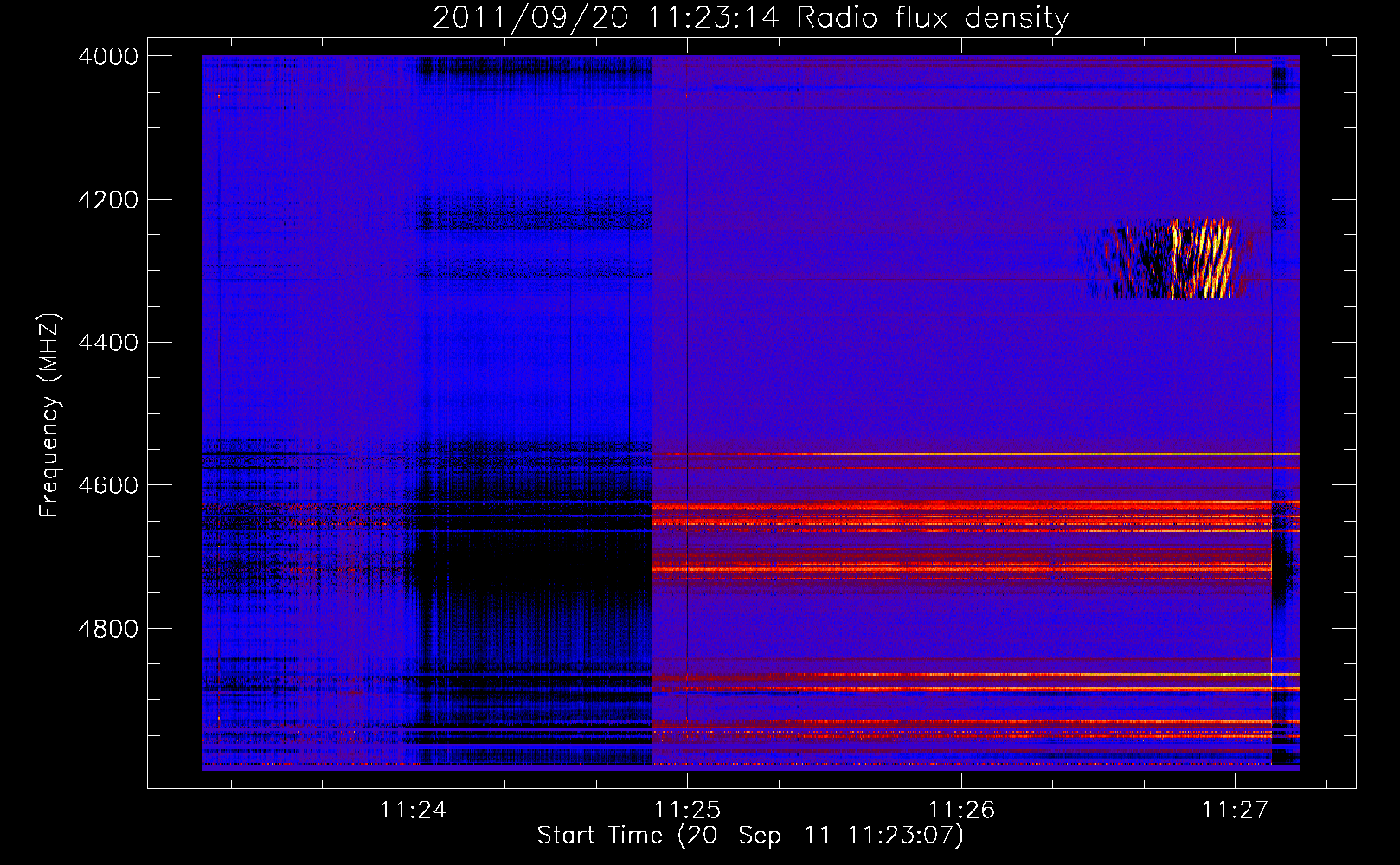Click the 4600 frequency axis label
This screenshot has height=865, width=1400.
pos(108,485)
